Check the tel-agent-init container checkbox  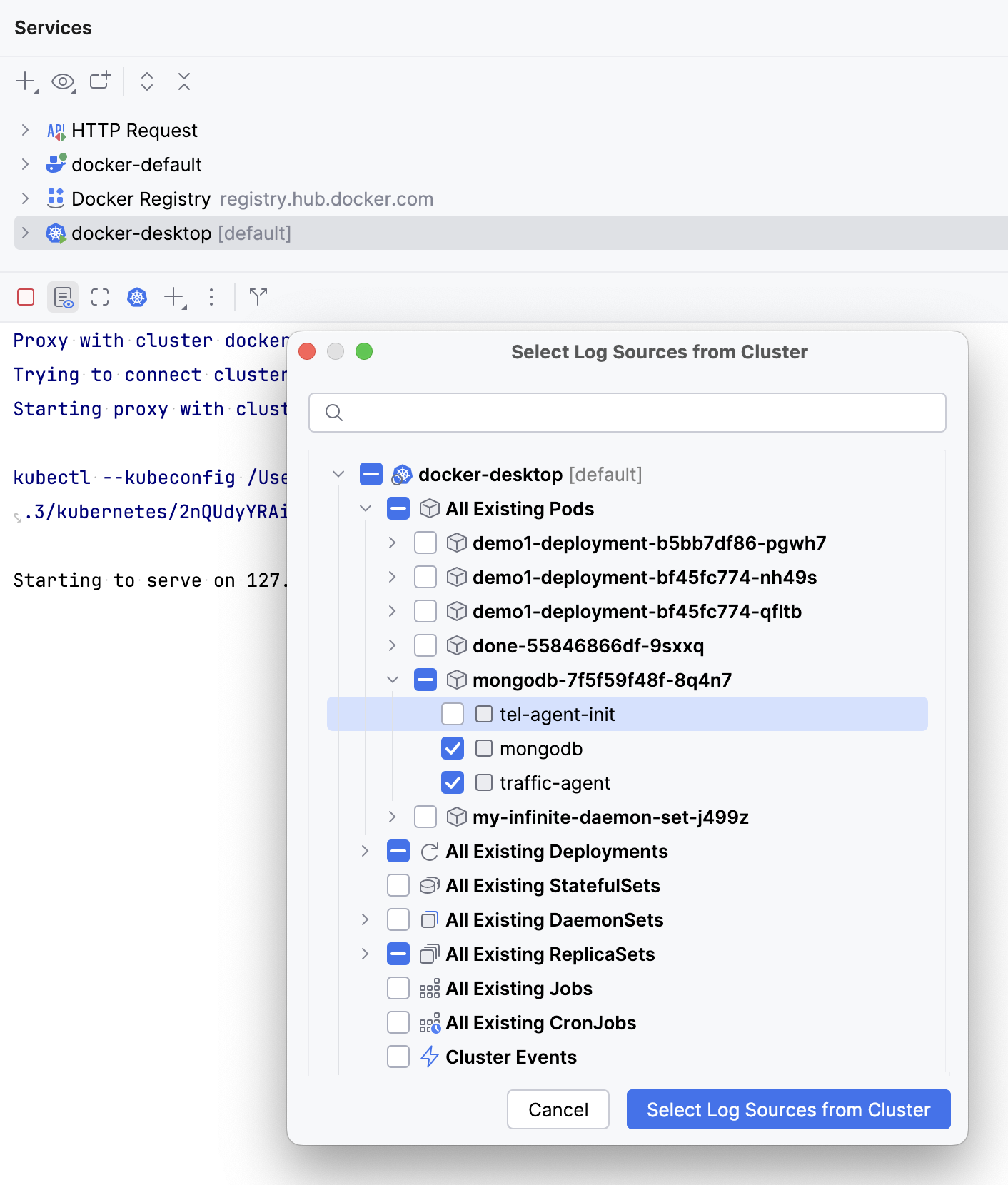[453, 714]
